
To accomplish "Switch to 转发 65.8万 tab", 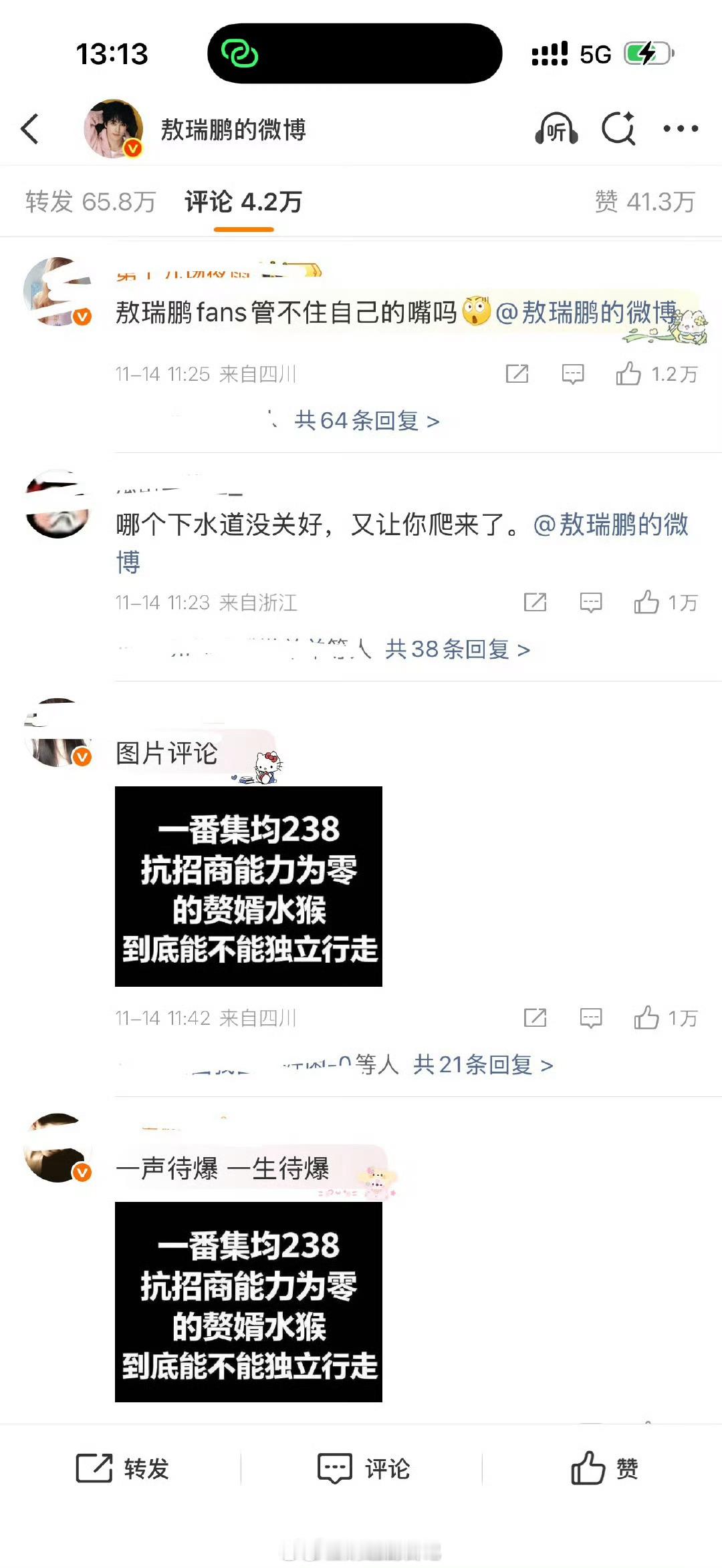I will click(90, 202).
